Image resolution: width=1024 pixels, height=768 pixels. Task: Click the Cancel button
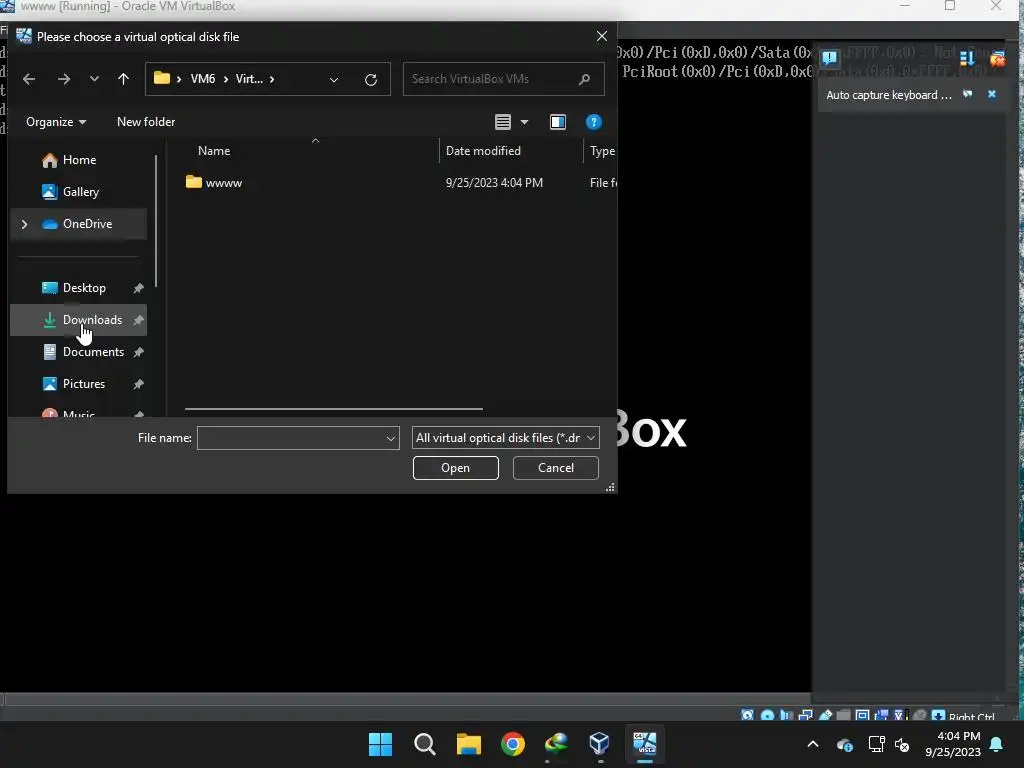click(556, 468)
